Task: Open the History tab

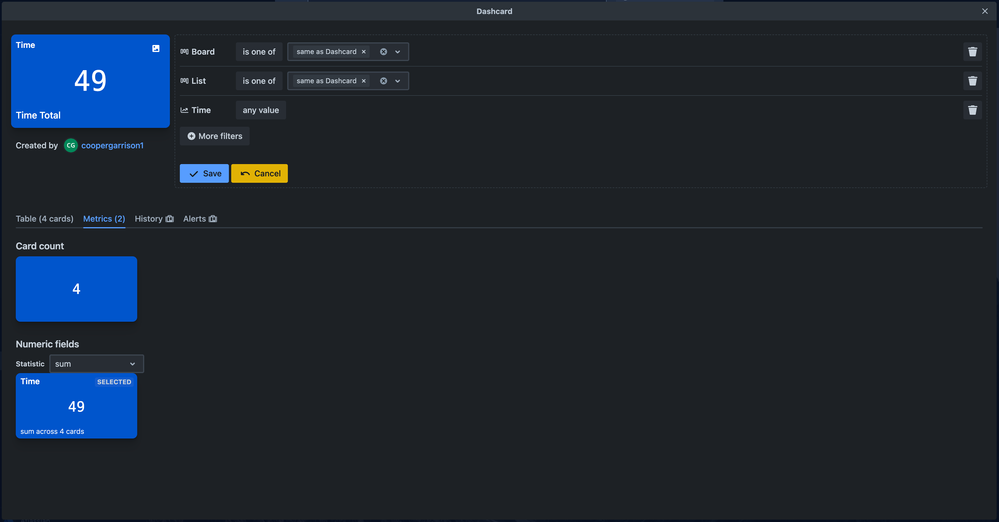Action: tap(154, 219)
